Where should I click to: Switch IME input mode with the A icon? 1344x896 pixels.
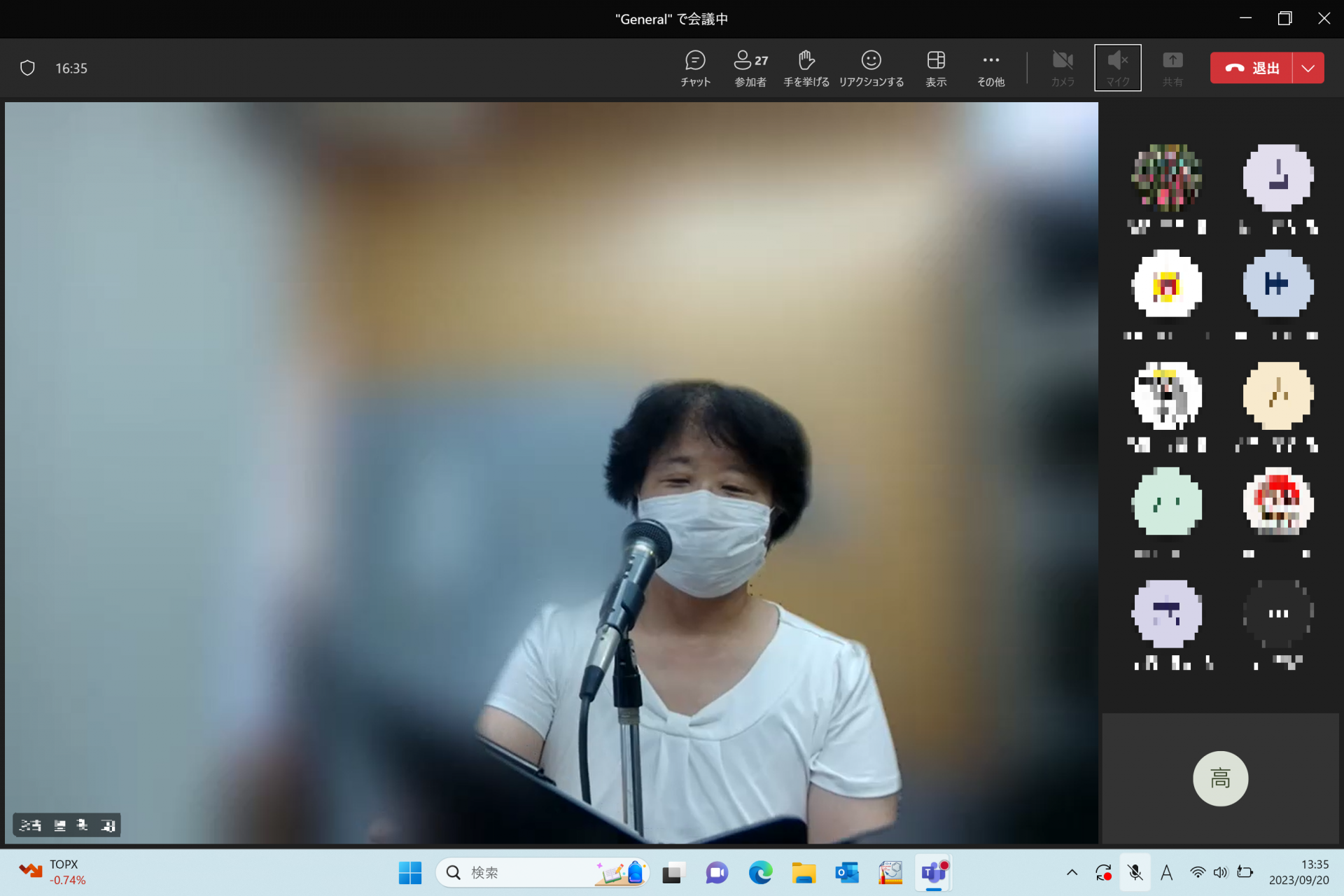1166,872
